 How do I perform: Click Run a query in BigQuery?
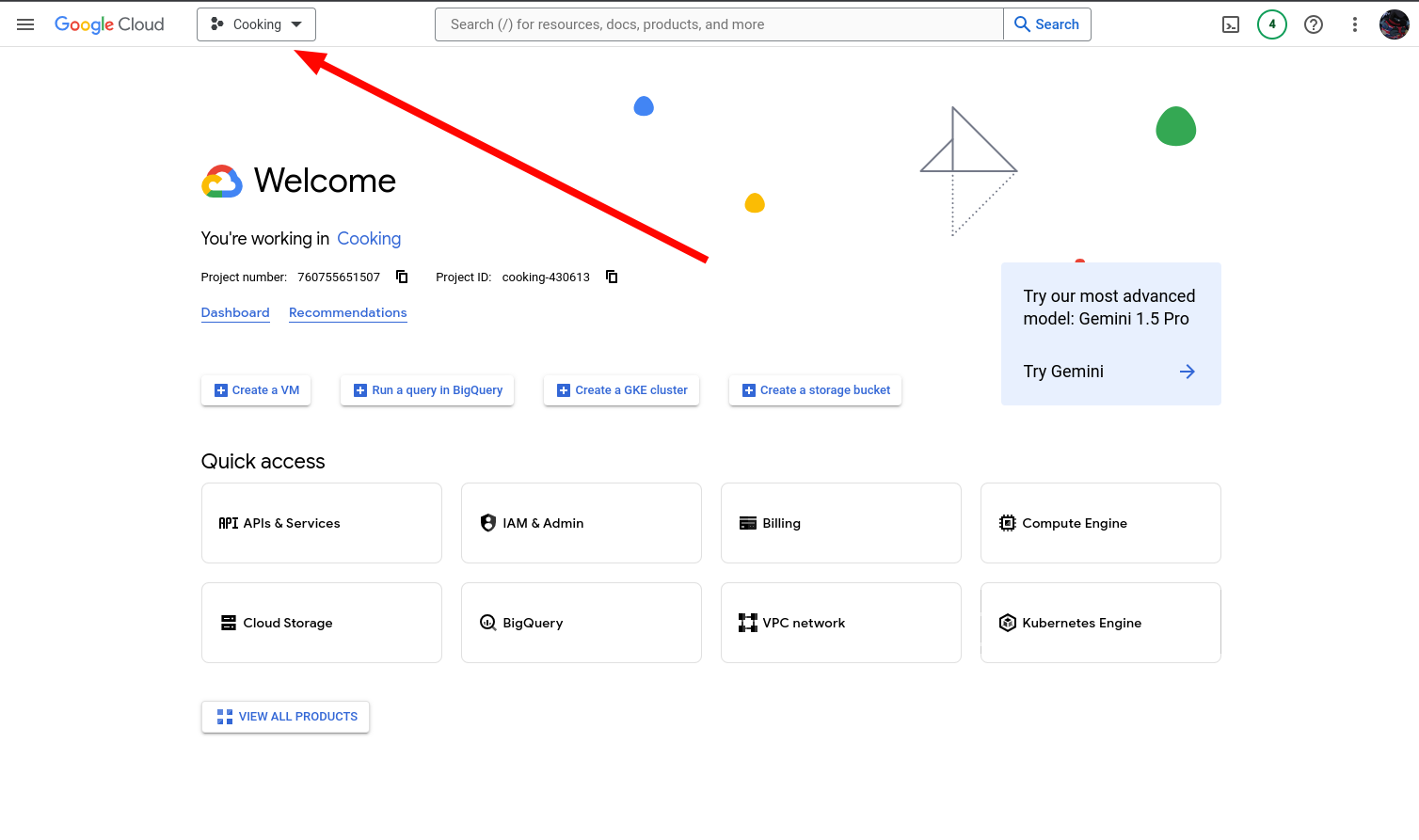tap(427, 390)
